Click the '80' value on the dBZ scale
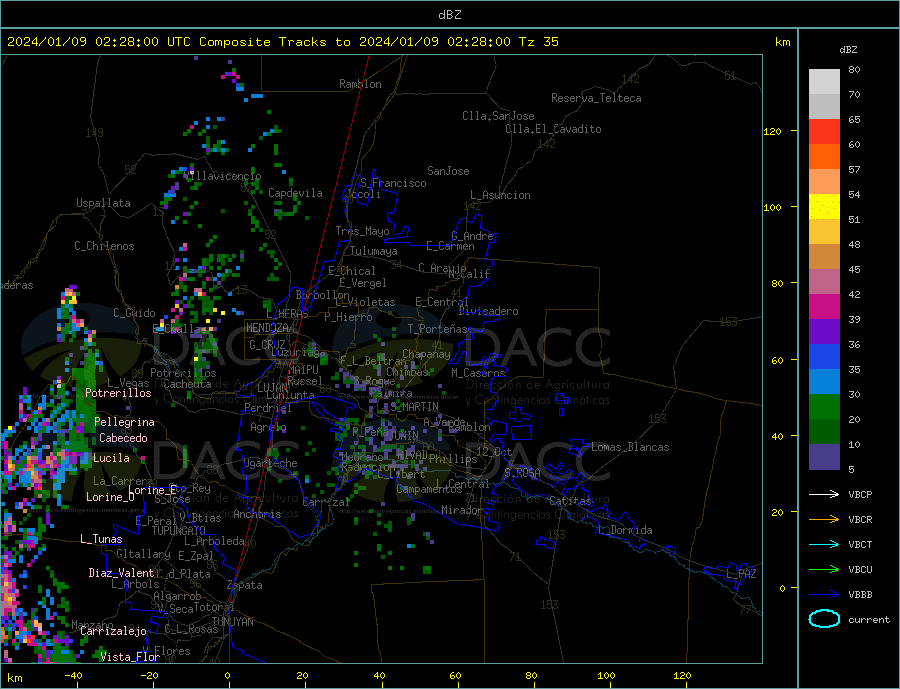 [854, 69]
